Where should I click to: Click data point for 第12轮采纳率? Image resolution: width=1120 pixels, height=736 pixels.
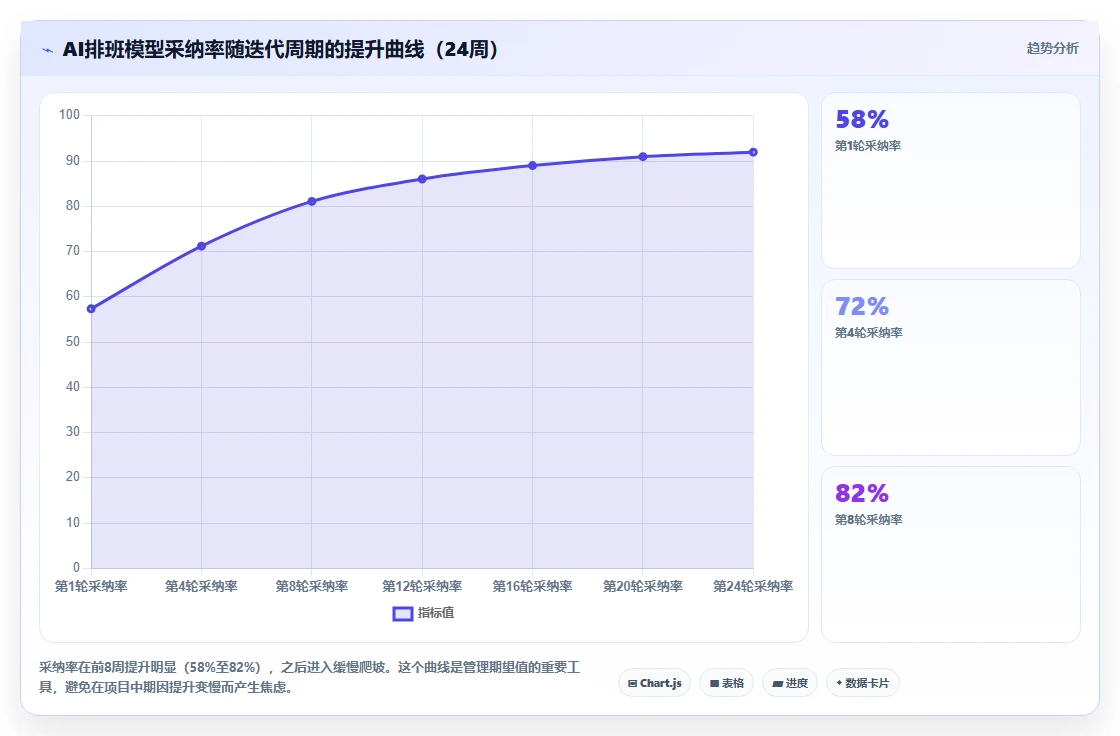(422, 179)
